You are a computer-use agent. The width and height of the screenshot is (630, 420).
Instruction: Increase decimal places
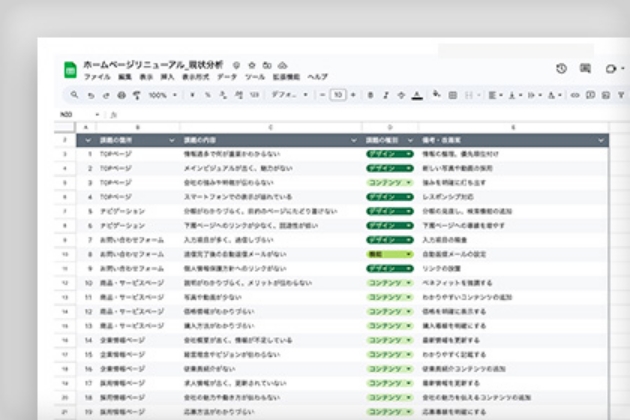tap(239, 95)
